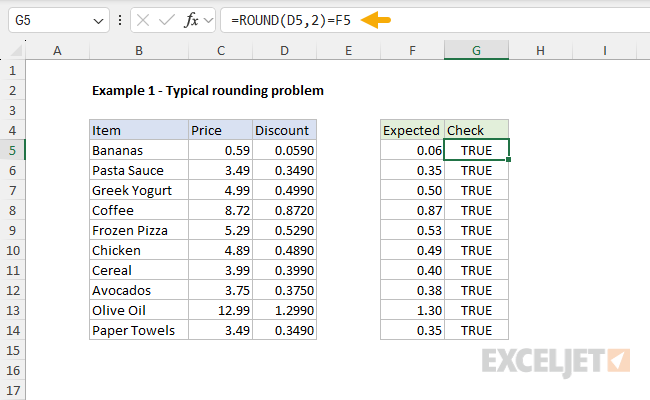Viewport: 650px width, 400px height.
Task: Click the Select All corner triangle
Action: click(16, 51)
